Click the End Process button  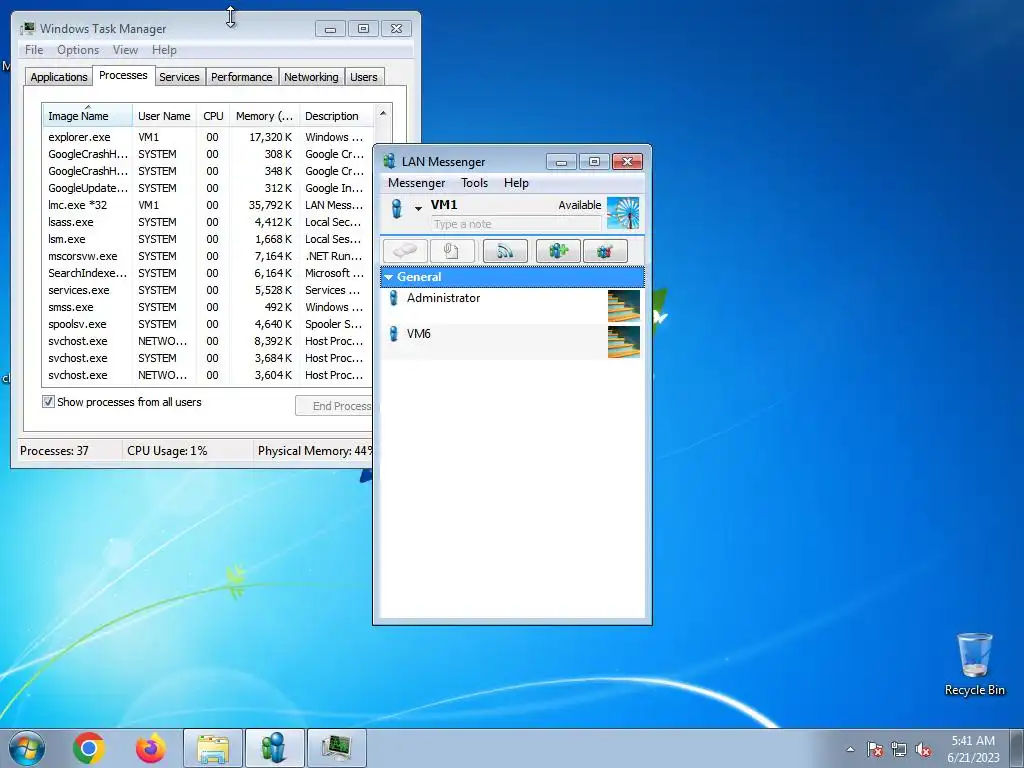334,406
